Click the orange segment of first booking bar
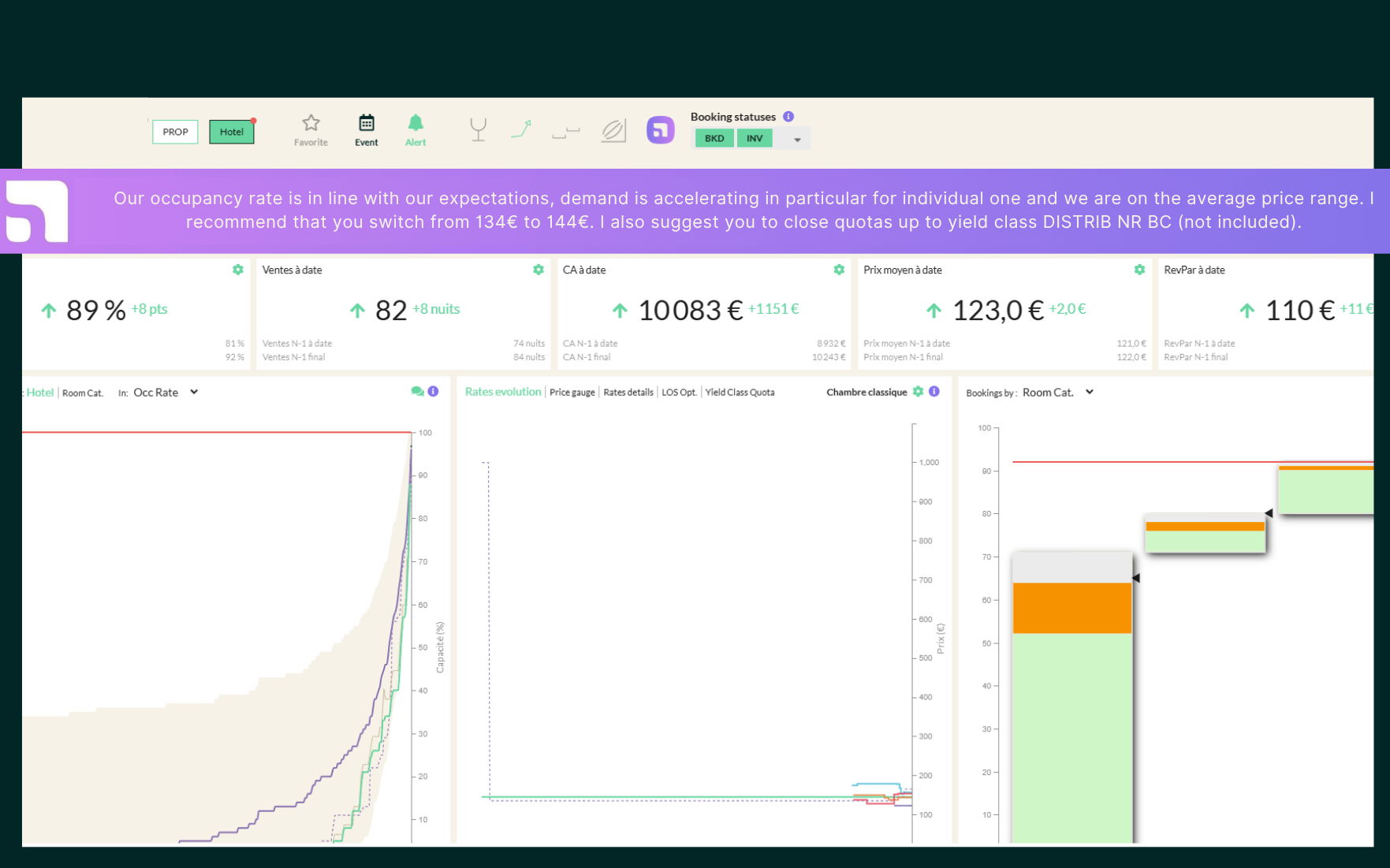 click(1072, 608)
